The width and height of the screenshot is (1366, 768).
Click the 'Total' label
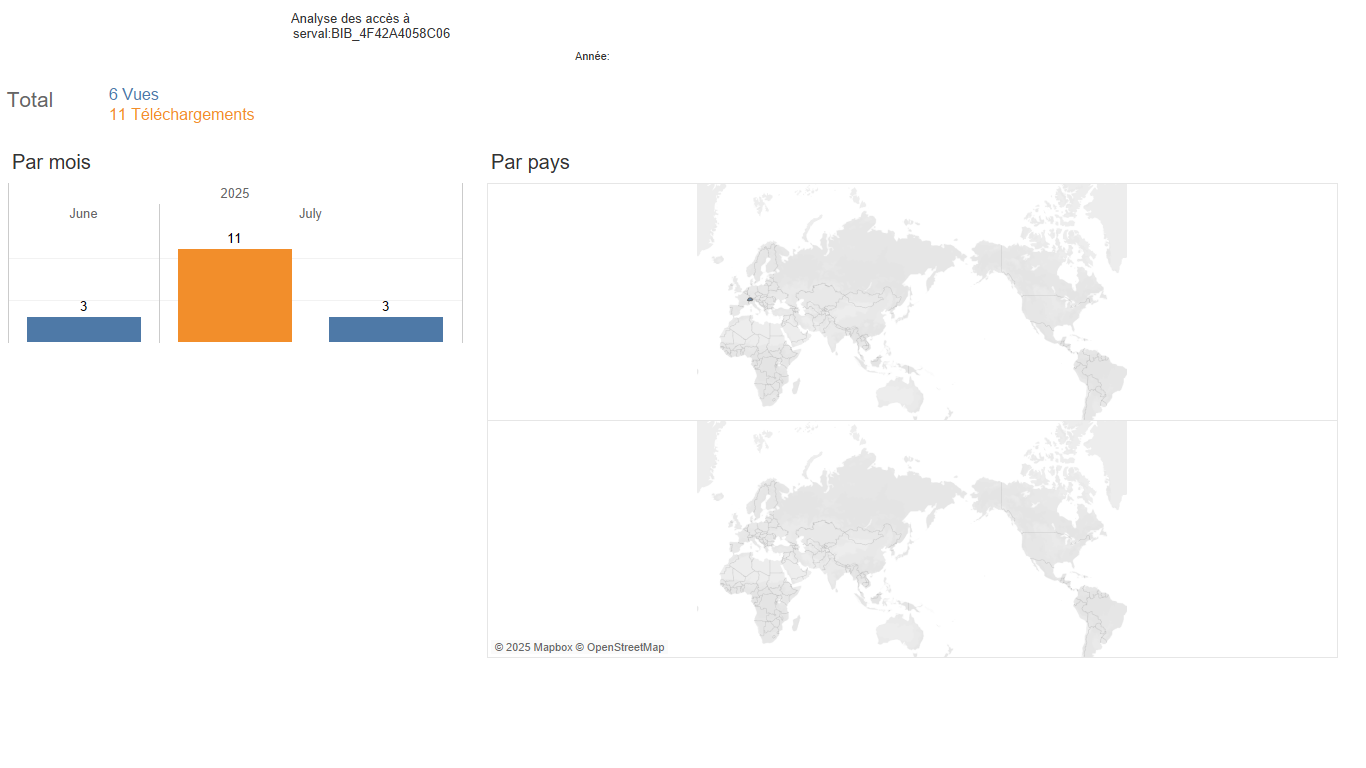coord(30,100)
